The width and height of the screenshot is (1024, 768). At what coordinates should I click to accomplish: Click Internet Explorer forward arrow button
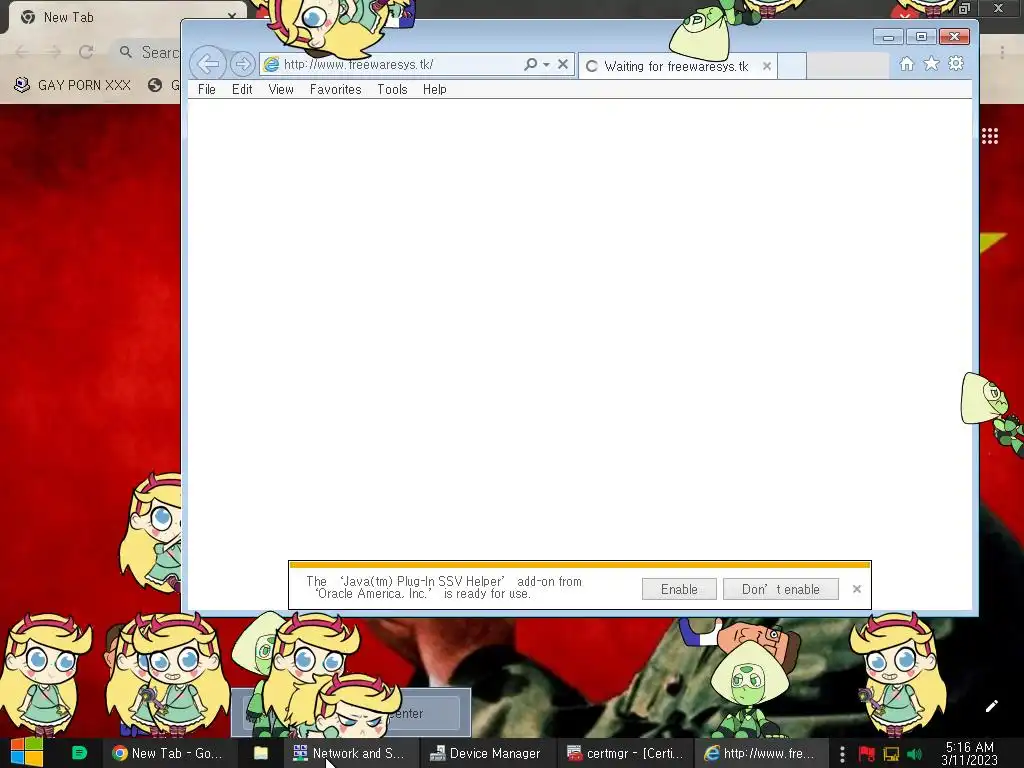coord(242,64)
